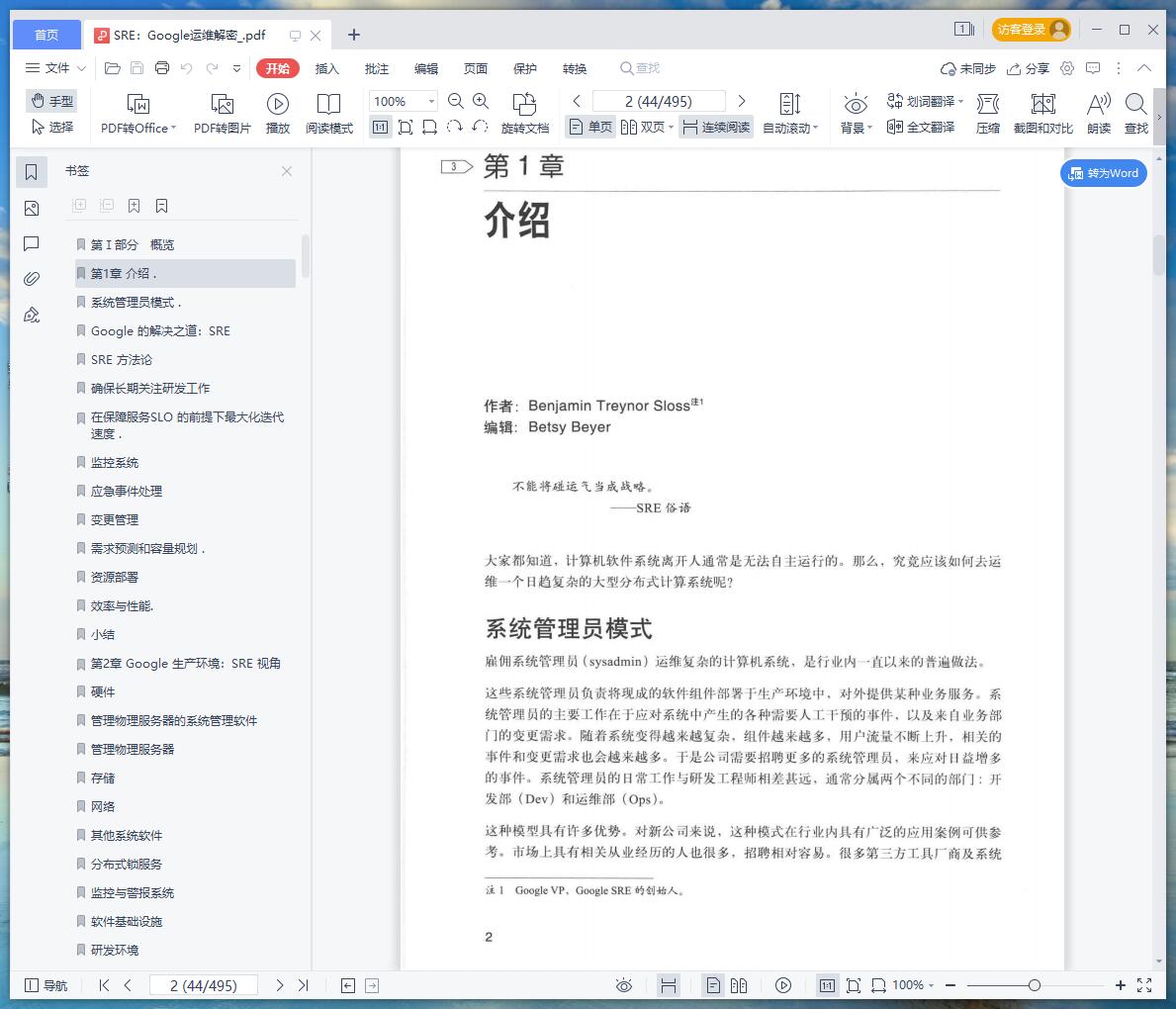Viewport: 1176px width, 1009px height.
Task: Expand 双页 view options arrow
Action: tap(671, 127)
